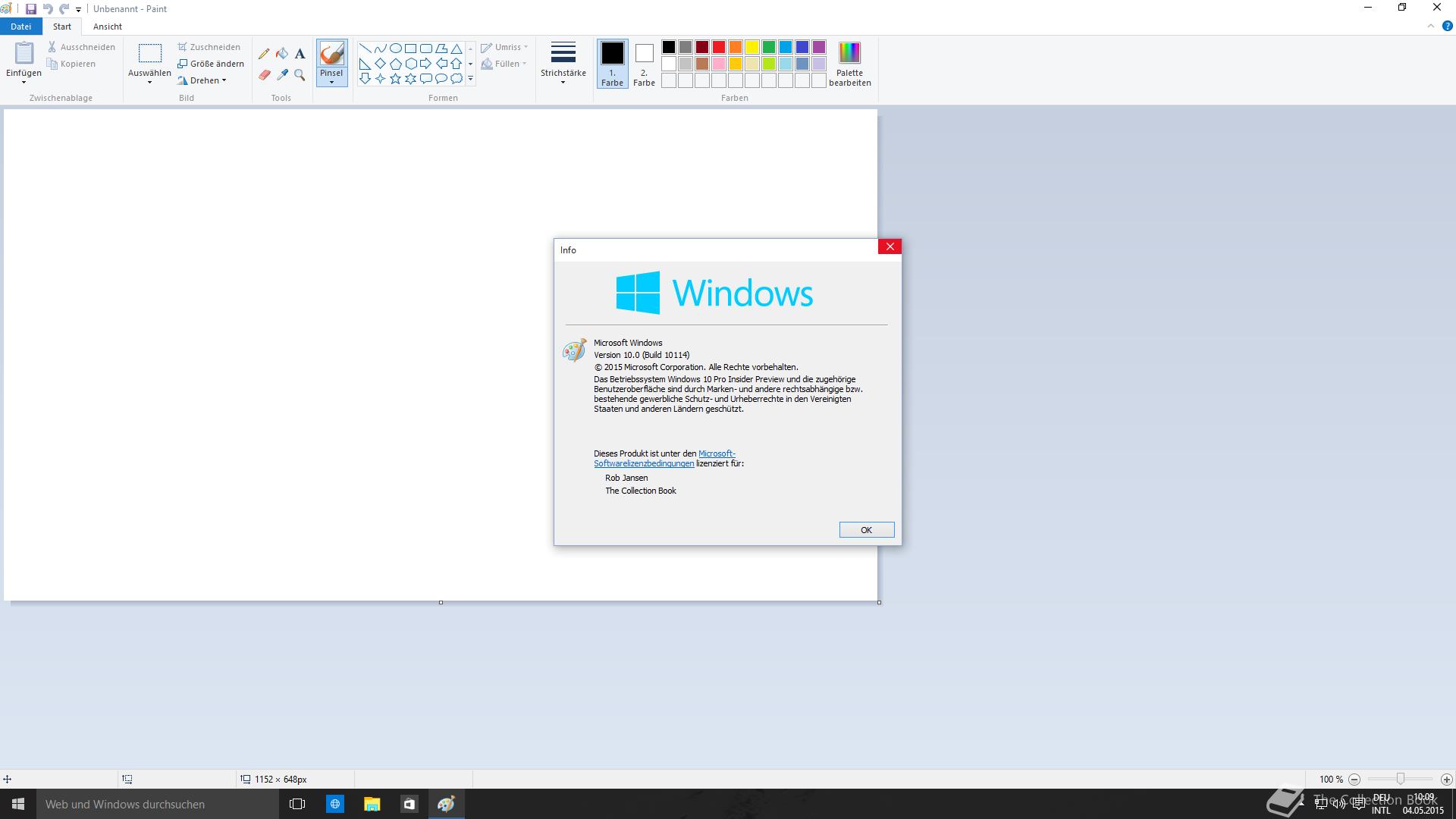The image size is (1456, 819).
Task: Click the taskbar clock showing 04.05.2015
Action: pyautogui.click(x=1423, y=804)
